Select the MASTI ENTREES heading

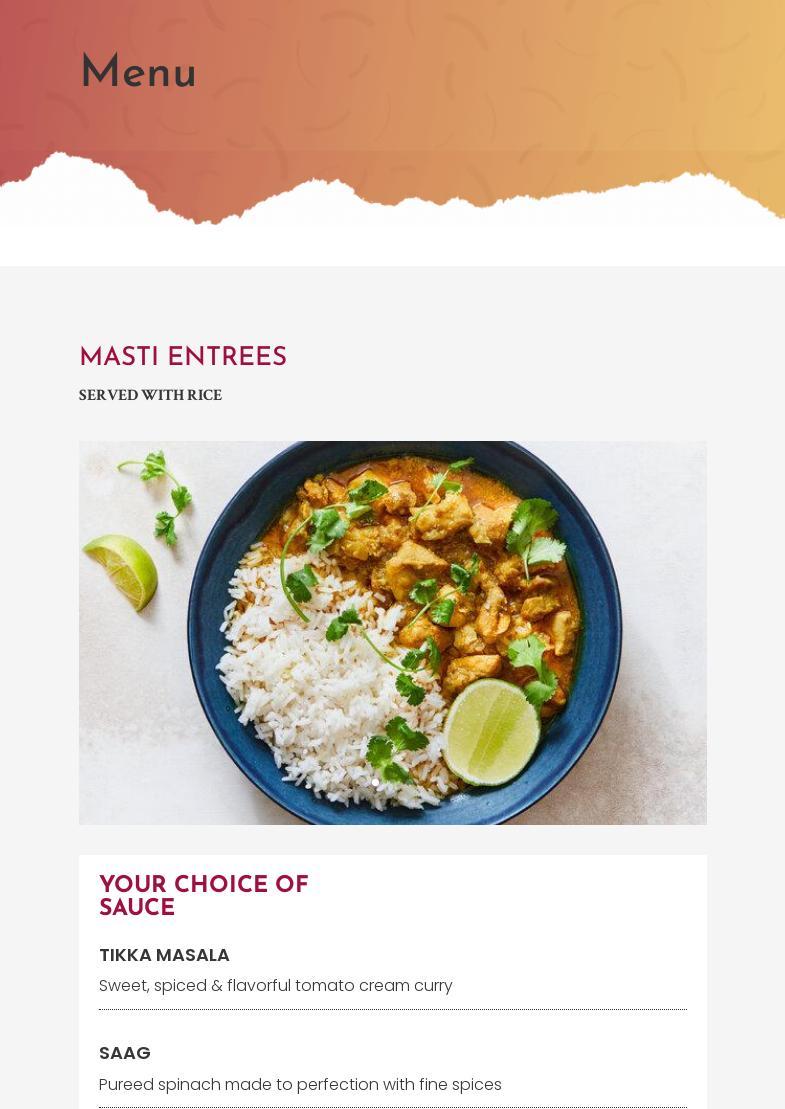[183, 356]
